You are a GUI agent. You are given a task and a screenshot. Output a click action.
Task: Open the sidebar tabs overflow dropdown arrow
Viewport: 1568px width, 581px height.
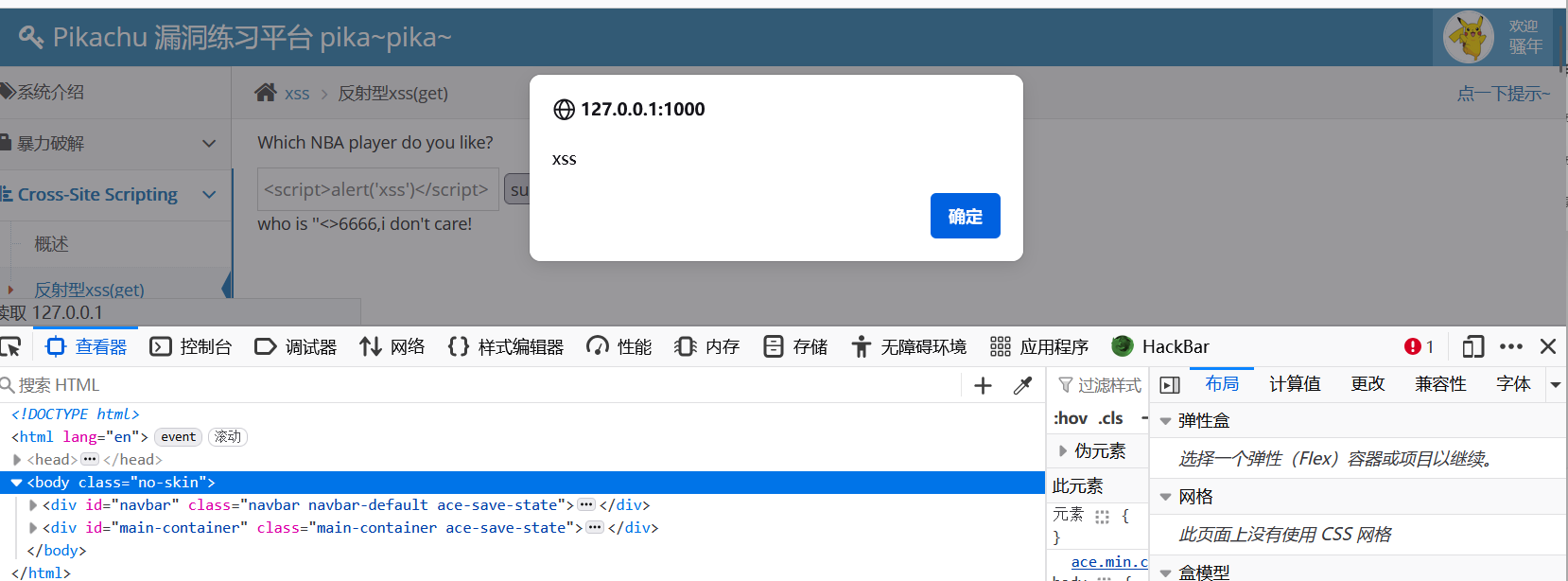coord(1556,385)
